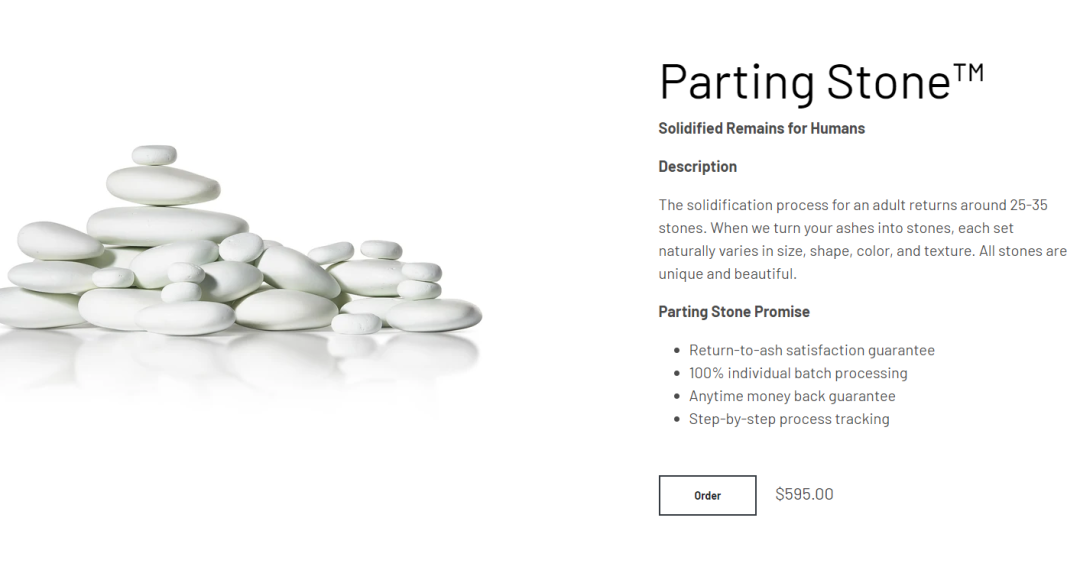Click the TM trademark symbol in the title
This screenshot has height=573, width=1080.
(969, 72)
